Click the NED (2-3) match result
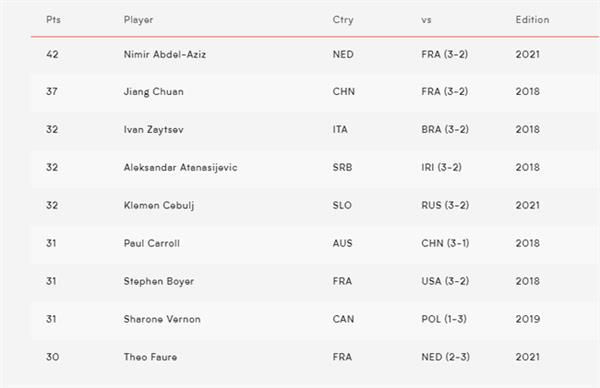The image size is (600, 388). coord(445,357)
